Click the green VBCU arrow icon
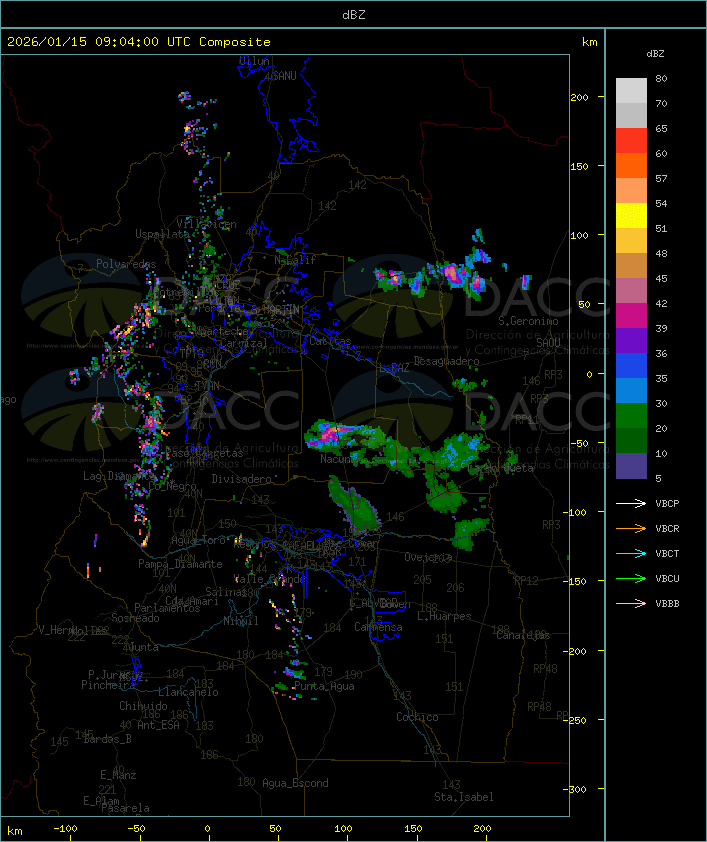Image resolution: width=707 pixels, height=842 pixels. [x=631, y=579]
